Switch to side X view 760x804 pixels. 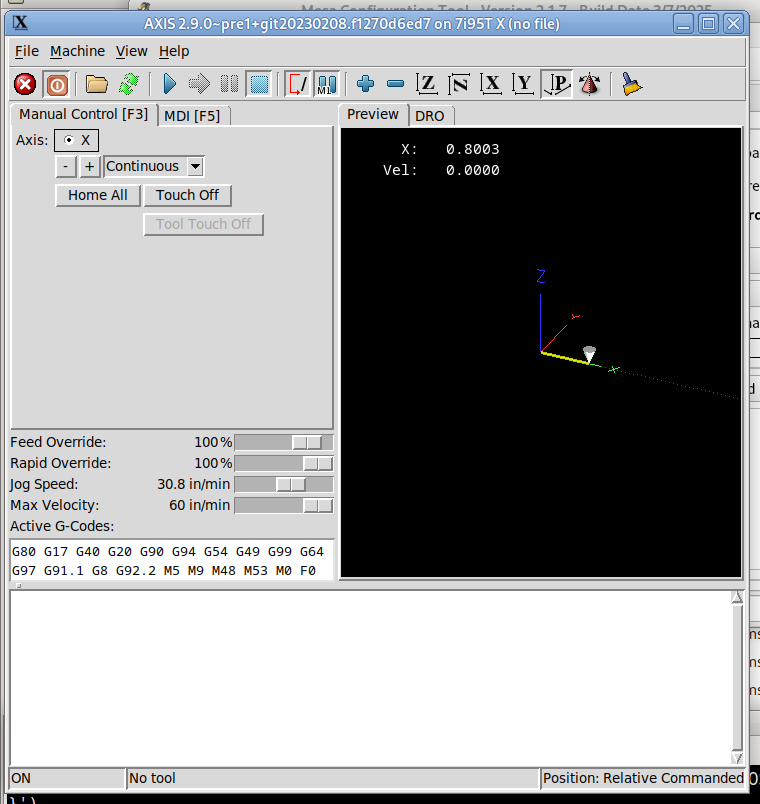click(x=491, y=84)
